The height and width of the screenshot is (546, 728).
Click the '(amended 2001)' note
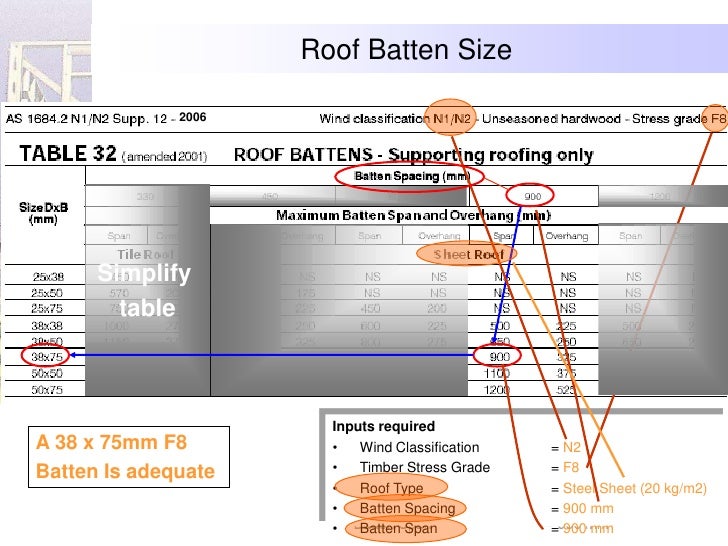164,156
